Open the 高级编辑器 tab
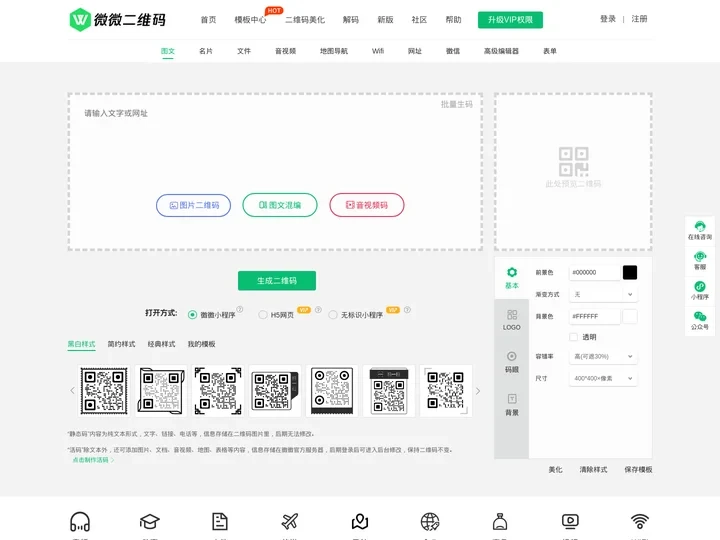 [501, 51]
